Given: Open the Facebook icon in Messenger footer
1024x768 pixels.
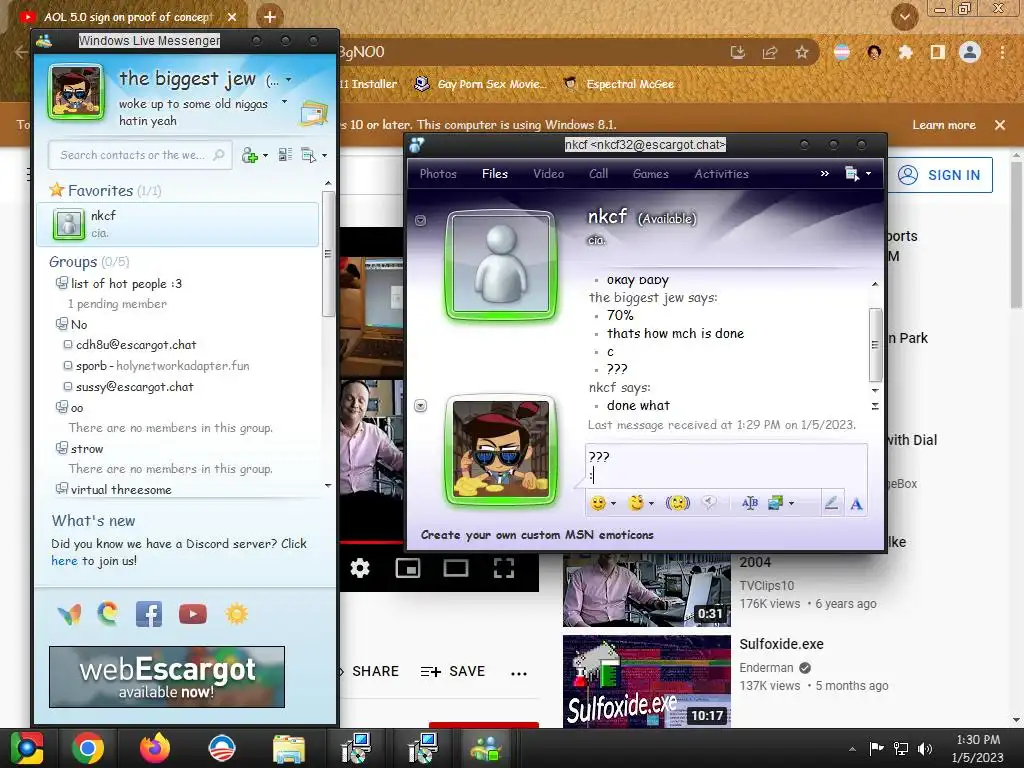Looking at the screenshot, I should pos(149,615).
